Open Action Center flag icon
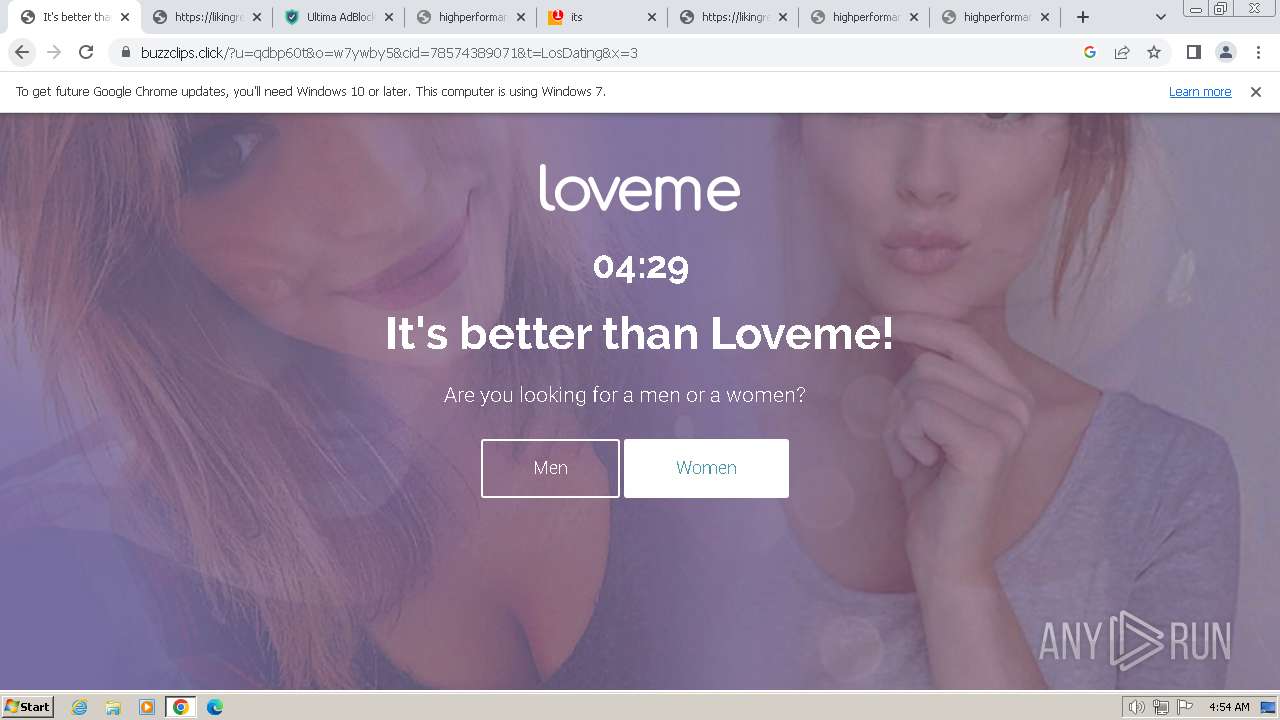 point(1185,707)
